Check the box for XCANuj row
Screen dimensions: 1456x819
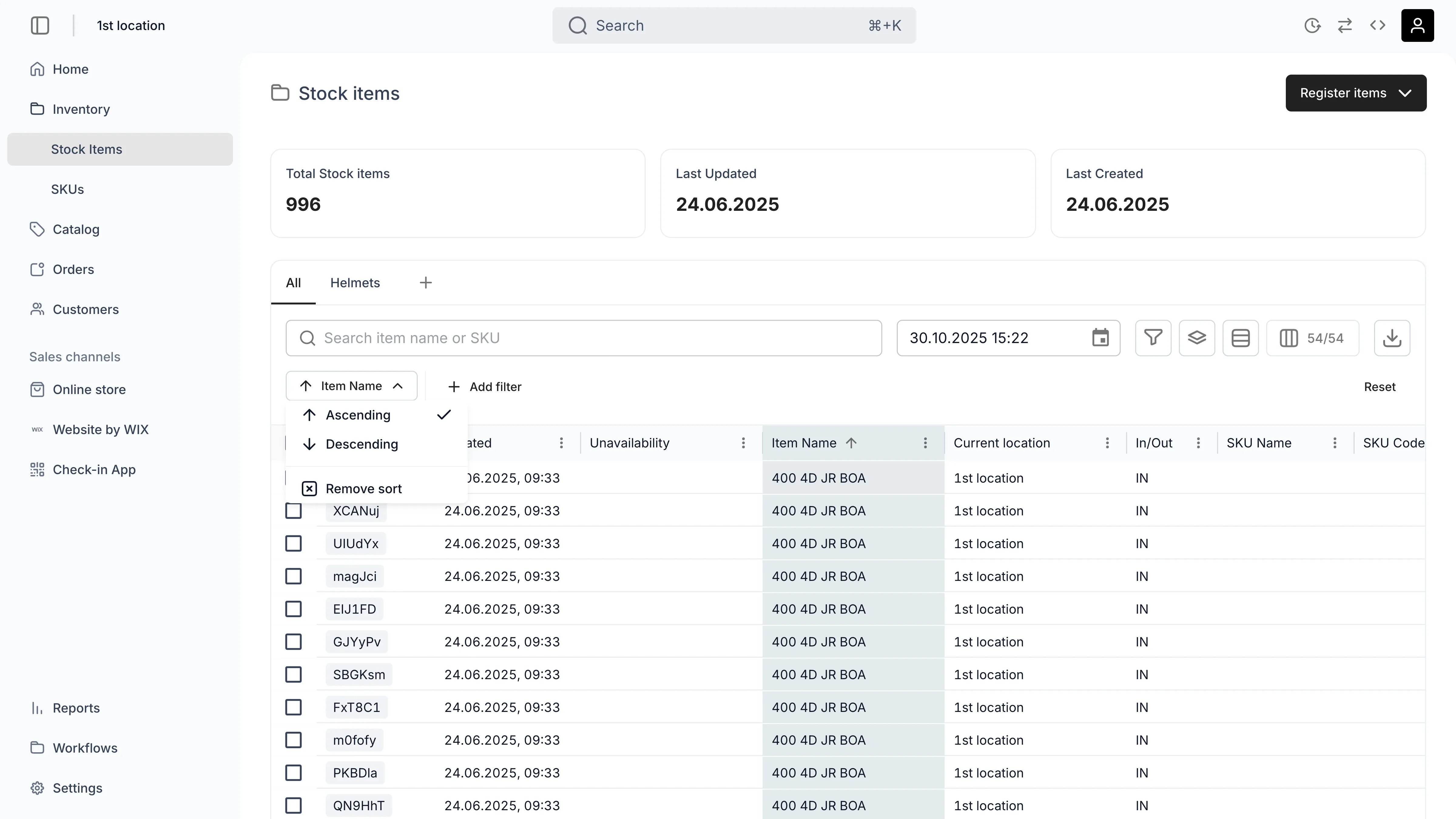(293, 511)
